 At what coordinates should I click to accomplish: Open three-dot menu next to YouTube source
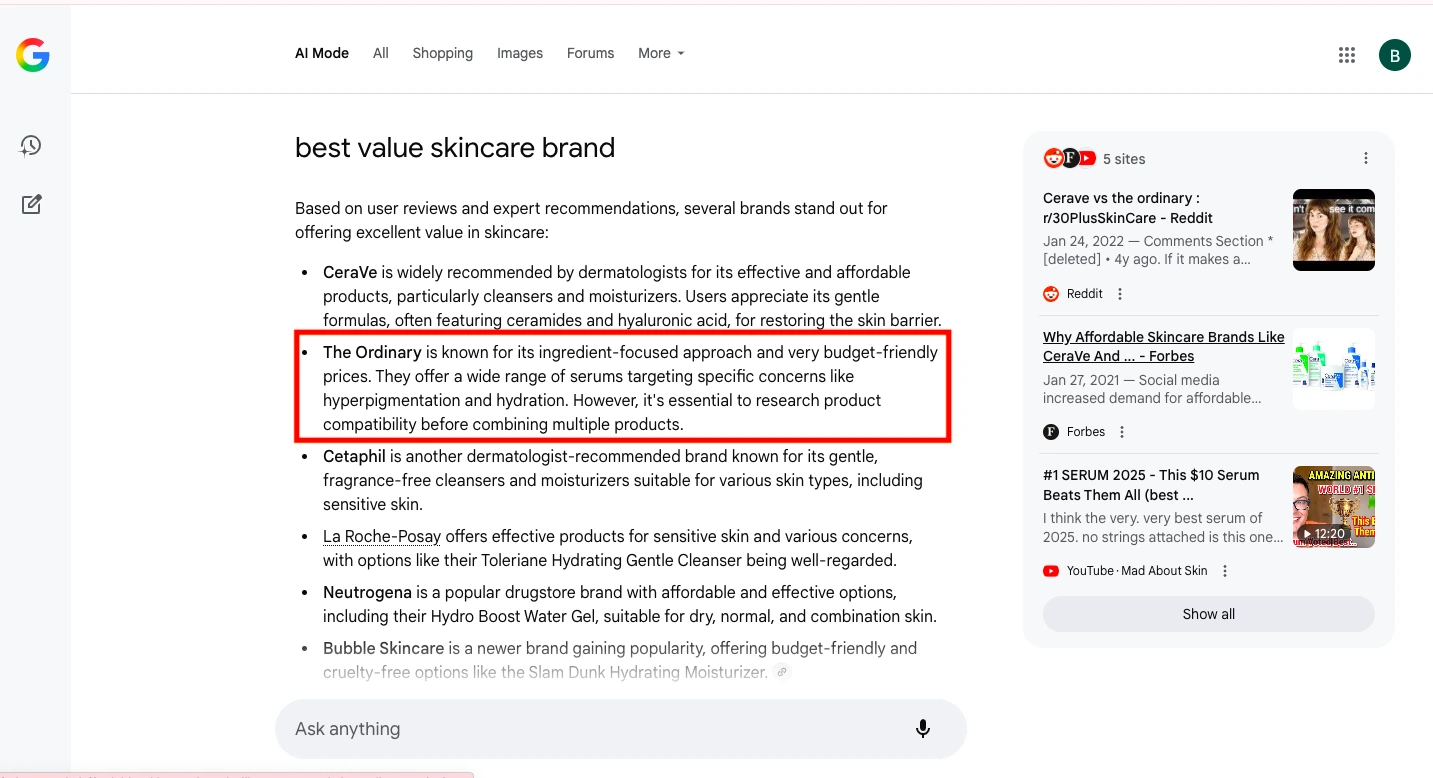(x=1225, y=571)
